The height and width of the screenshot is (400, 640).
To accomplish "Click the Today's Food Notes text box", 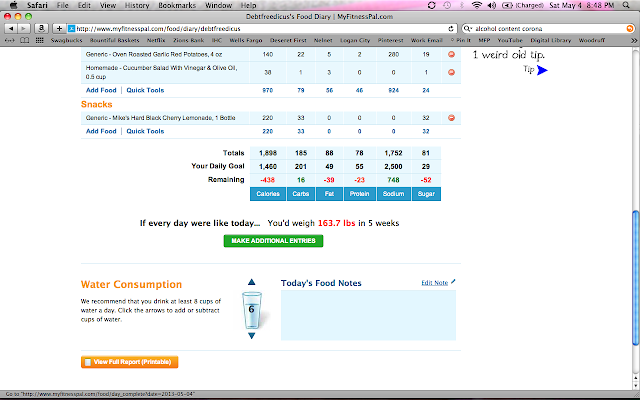I will tap(368, 315).
